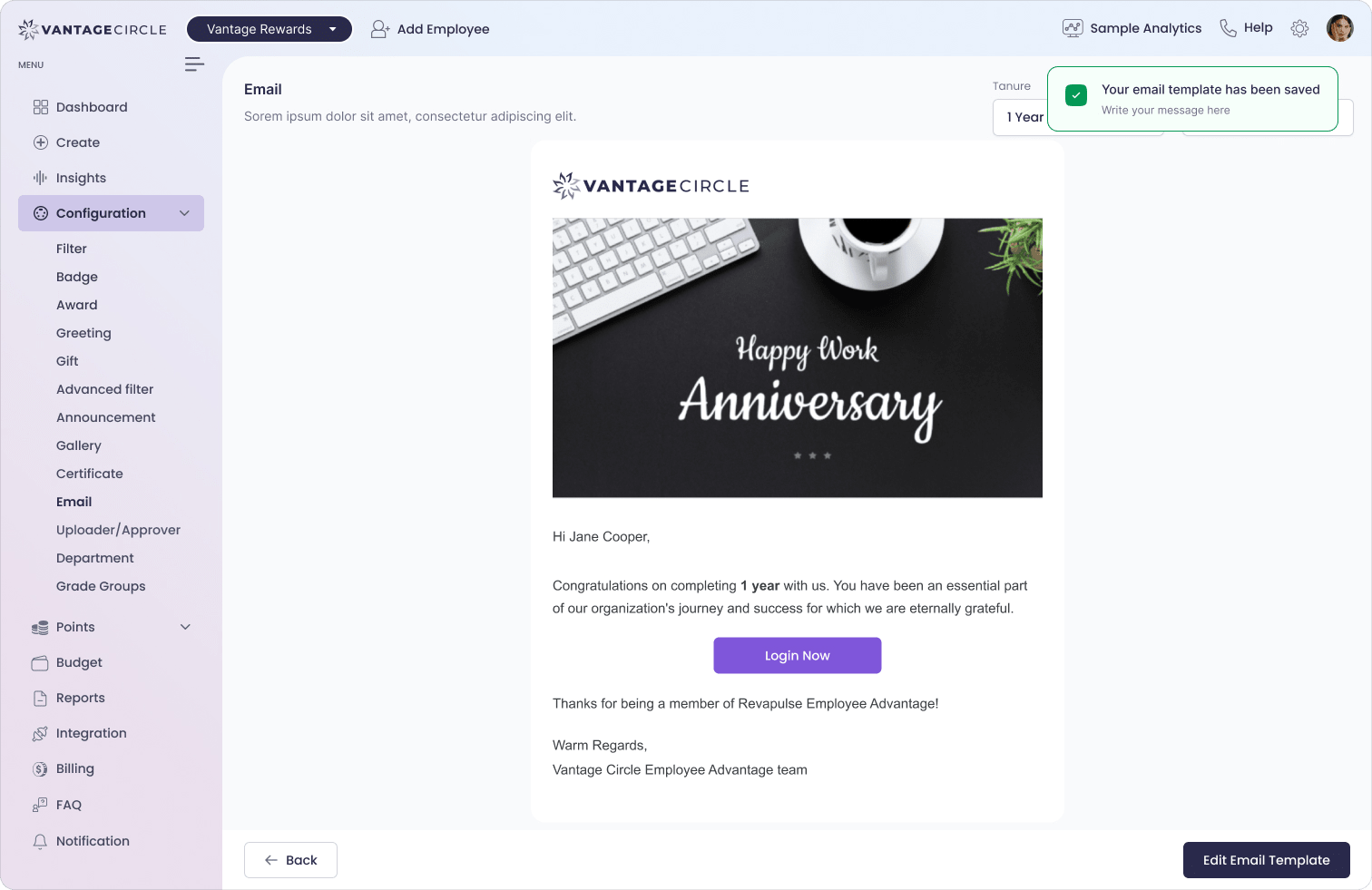Open the Certificate configuration item
This screenshot has height=890, width=1372.
[x=89, y=473]
